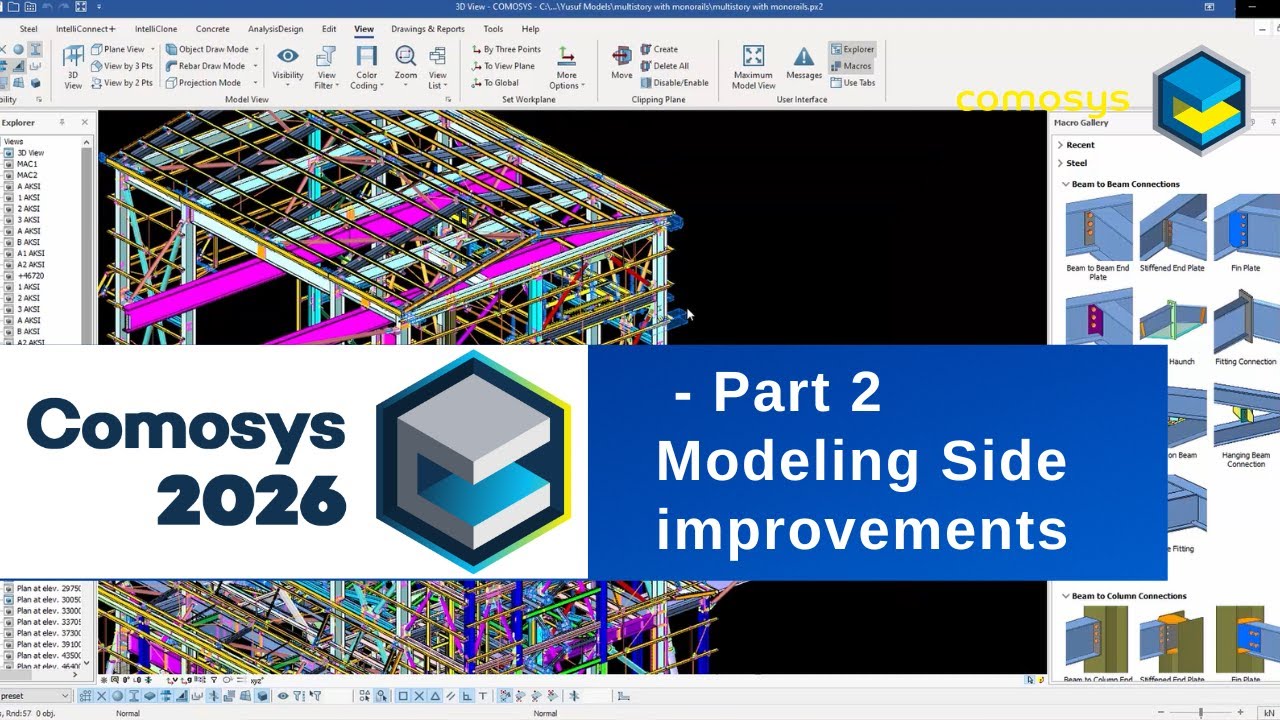Select the clipping plane Move tool
The width and height of the screenshot is (1280, 720).
click(x=622, y=63)
